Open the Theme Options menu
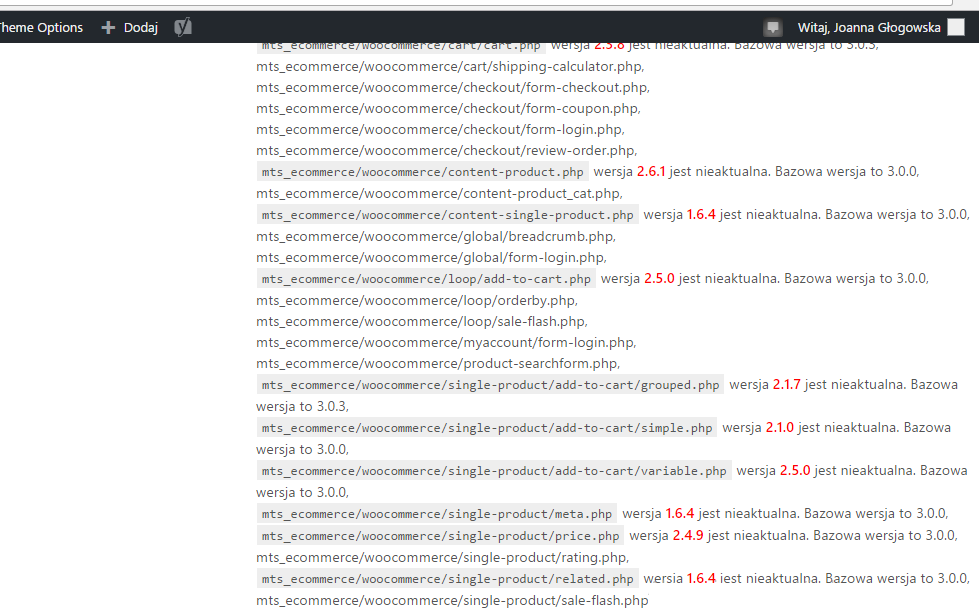The image size is (979, 611). tap(41, 27)
